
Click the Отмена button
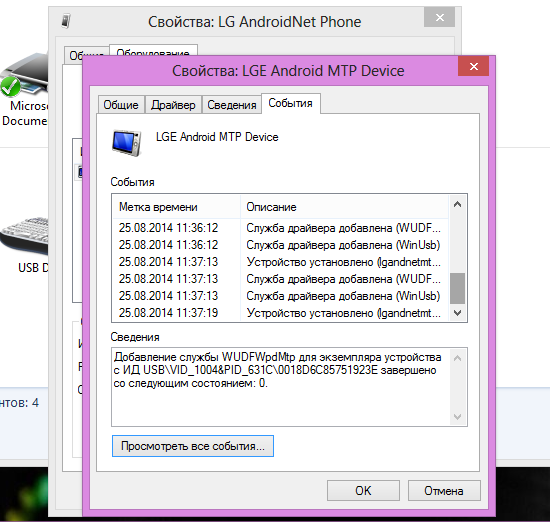[444, 490]
